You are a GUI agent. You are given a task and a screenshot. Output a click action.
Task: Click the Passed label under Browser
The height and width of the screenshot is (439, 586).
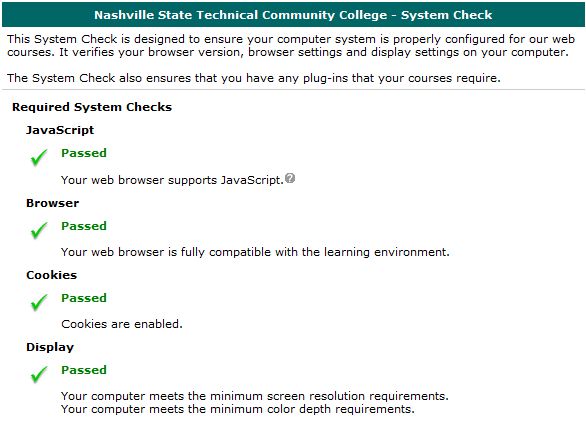[x=84, y=226]
